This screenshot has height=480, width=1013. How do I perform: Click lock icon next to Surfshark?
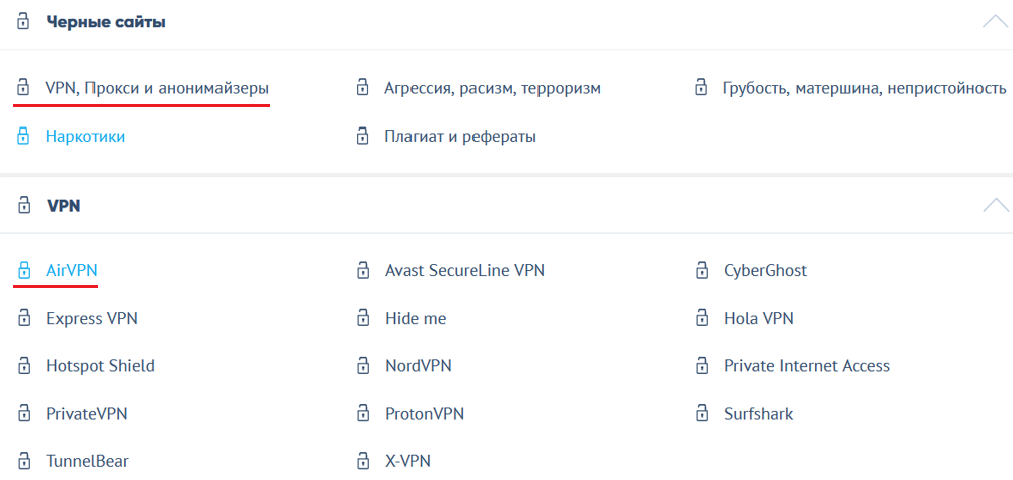(x=702, y=413)
